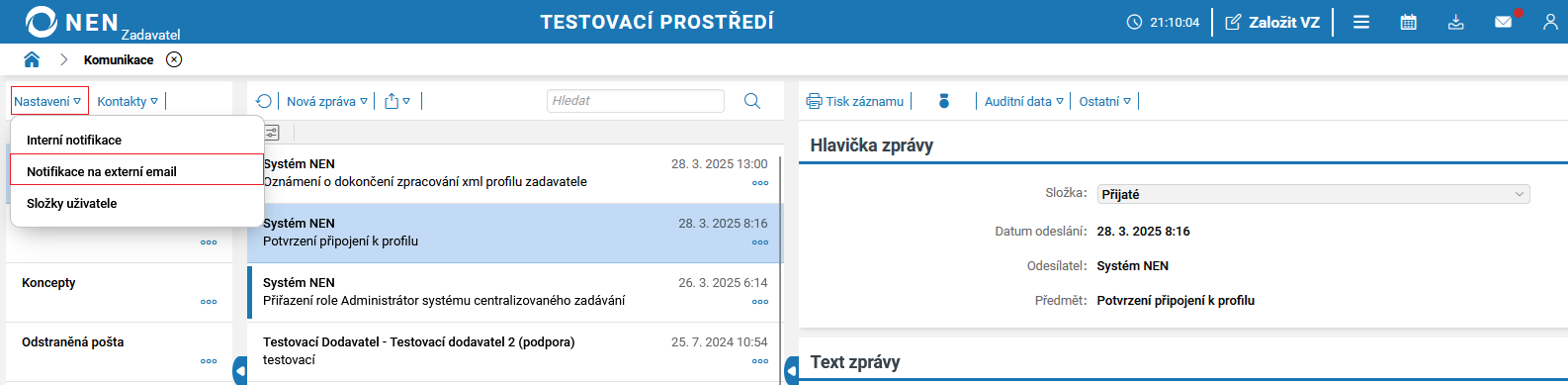This screenshot has width=1568, height=385.
Task: Open message from Testovací Dodavatel testovací
Action: tap(514, 351)
